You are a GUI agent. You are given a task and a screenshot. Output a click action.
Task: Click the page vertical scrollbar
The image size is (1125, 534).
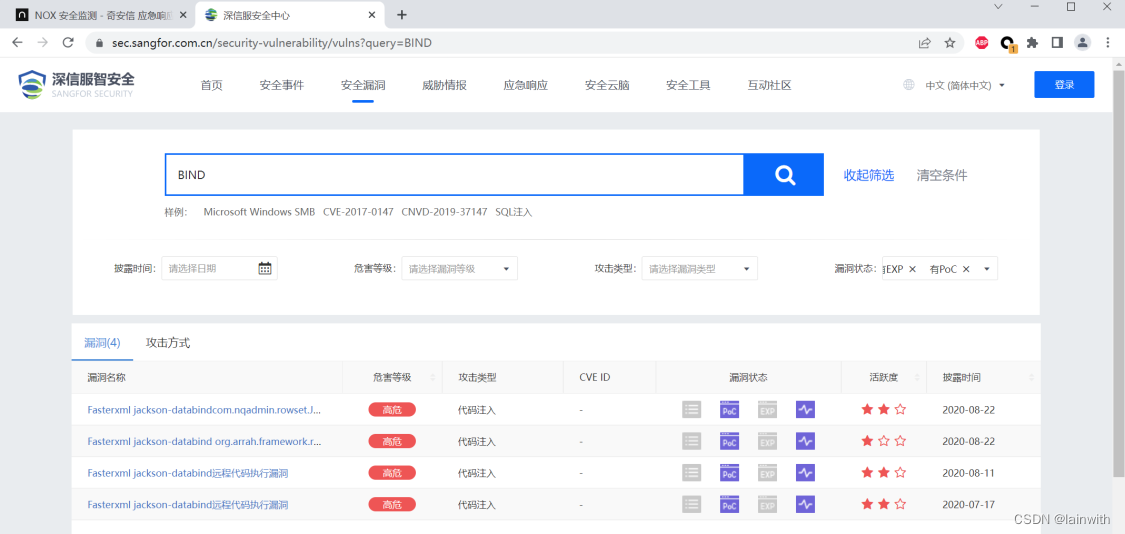pos(1119,273)
